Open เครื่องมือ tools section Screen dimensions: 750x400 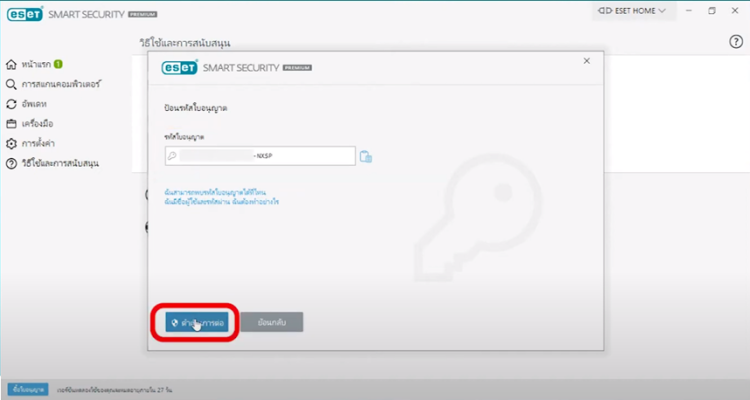tap(37, 124)
